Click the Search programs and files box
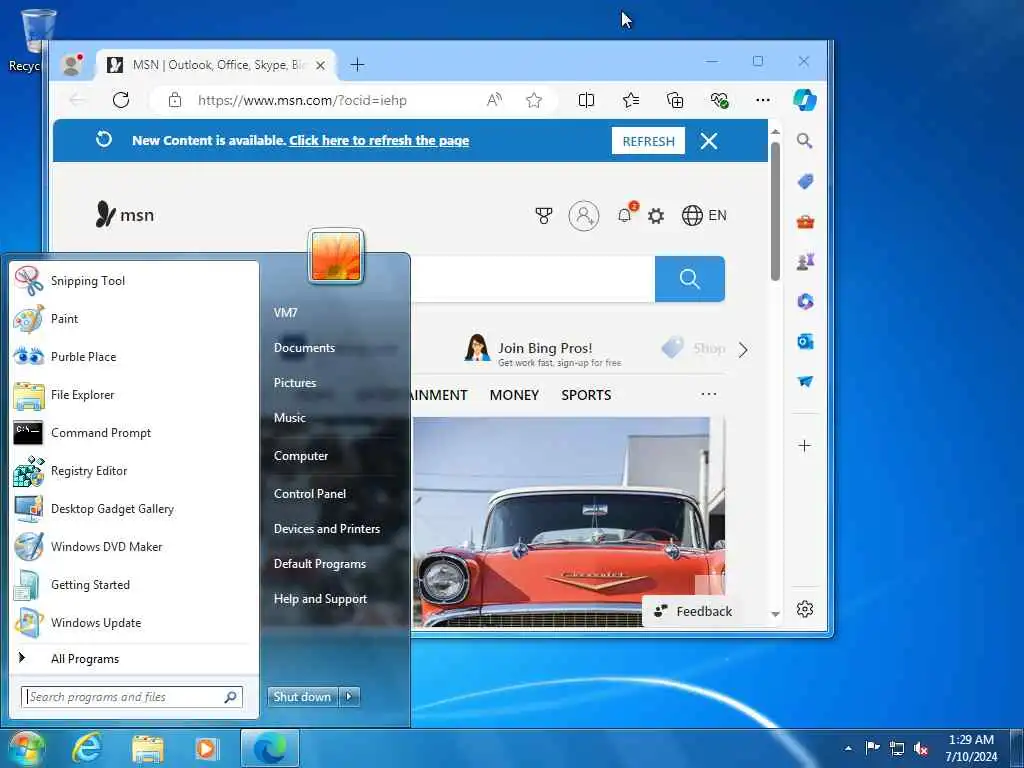 tap(131, 697)
